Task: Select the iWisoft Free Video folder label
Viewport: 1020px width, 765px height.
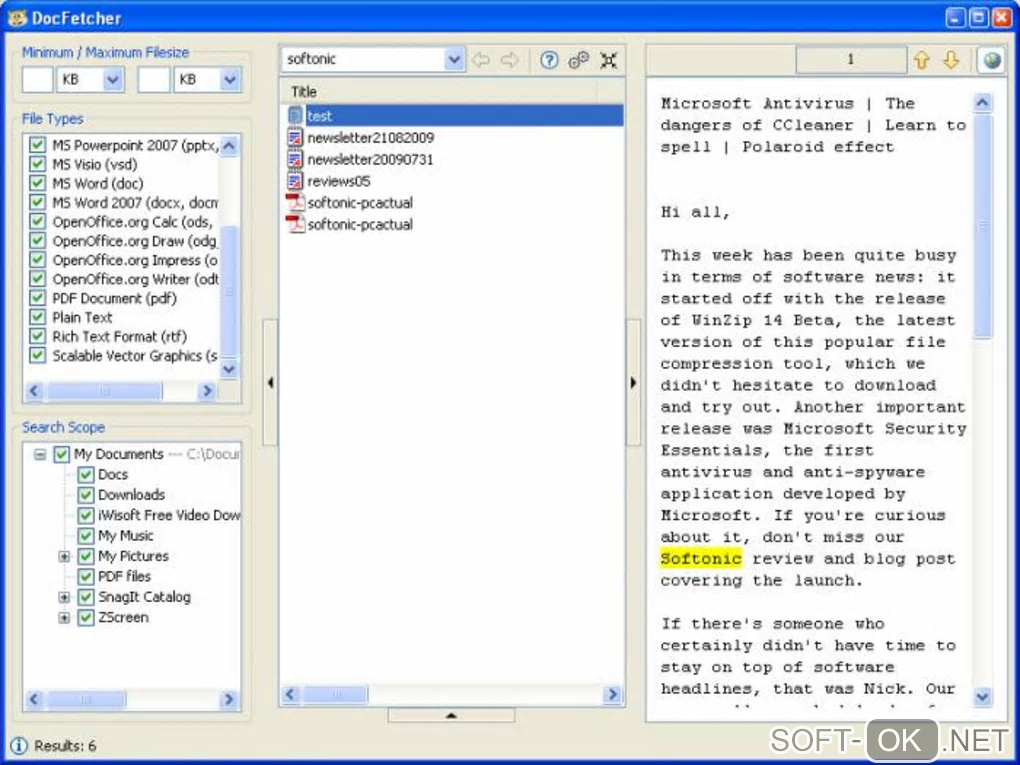Action: tap(168, 515)
